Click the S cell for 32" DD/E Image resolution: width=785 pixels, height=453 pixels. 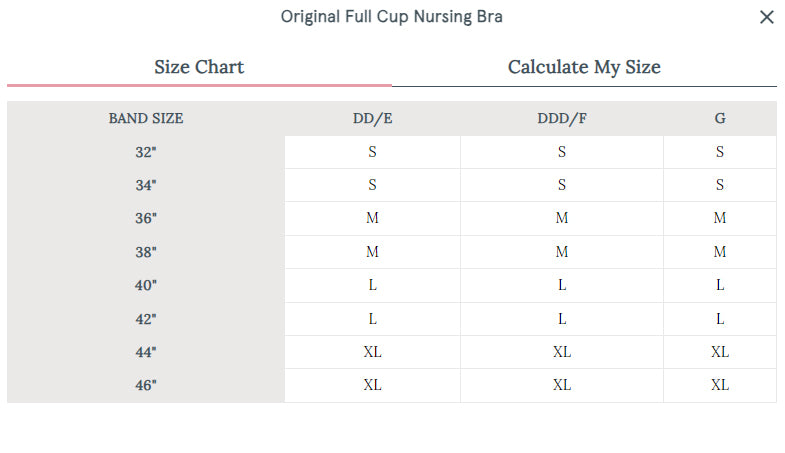point(372,152)
